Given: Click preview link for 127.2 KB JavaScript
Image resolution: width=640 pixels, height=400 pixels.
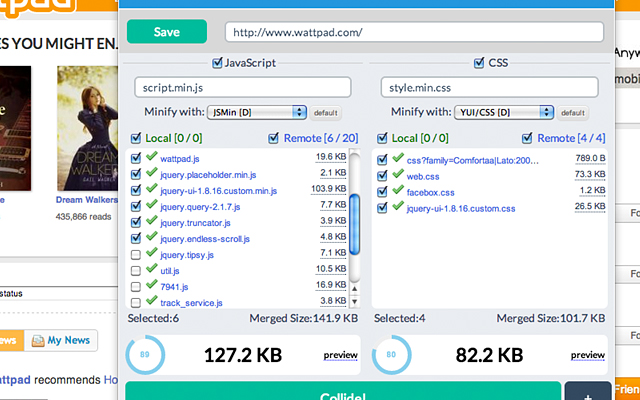Looking at the screenshot, I should (x=340, y=356).
